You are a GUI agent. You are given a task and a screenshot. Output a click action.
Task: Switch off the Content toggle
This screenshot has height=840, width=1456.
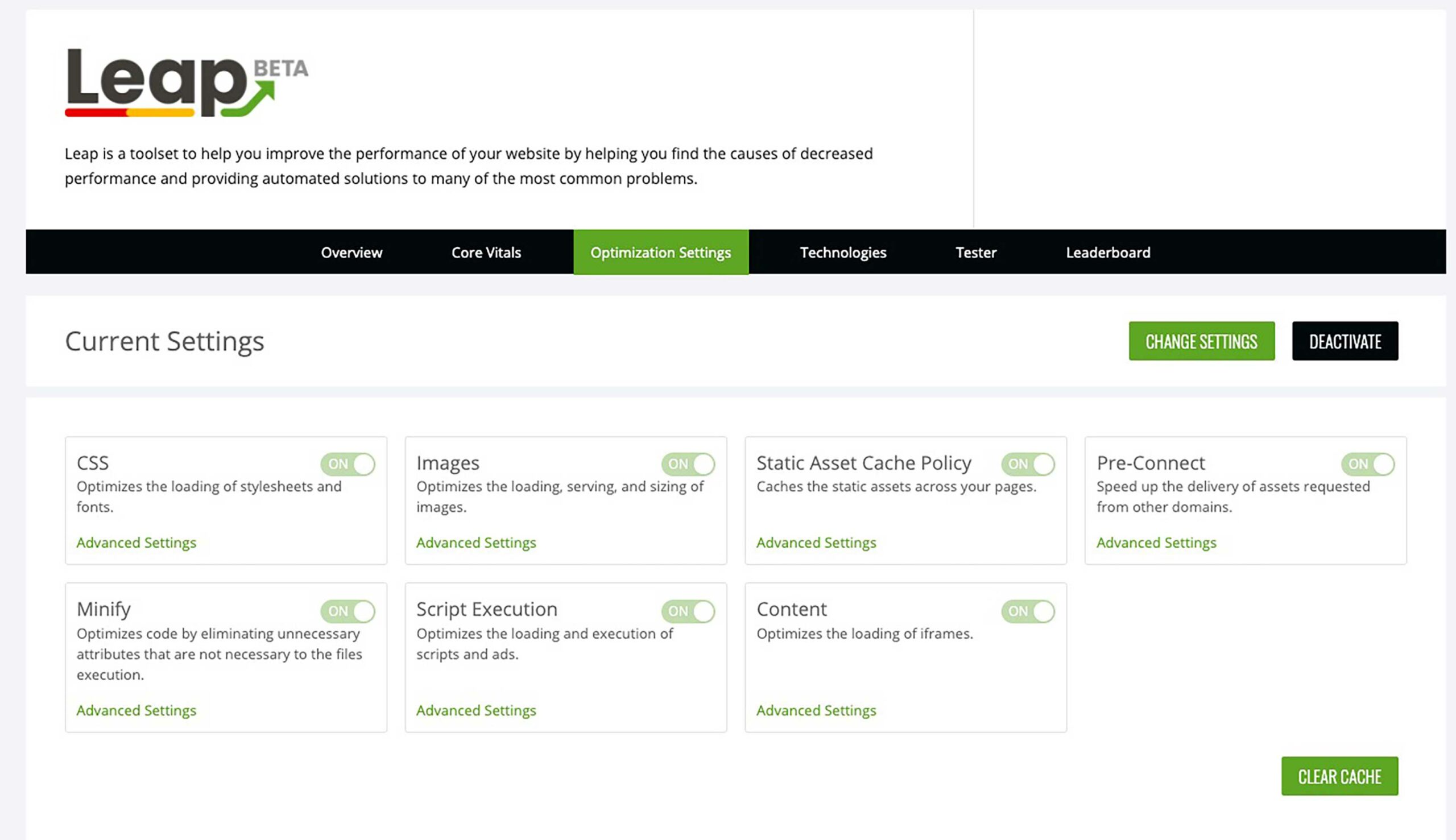[1028, 611]
